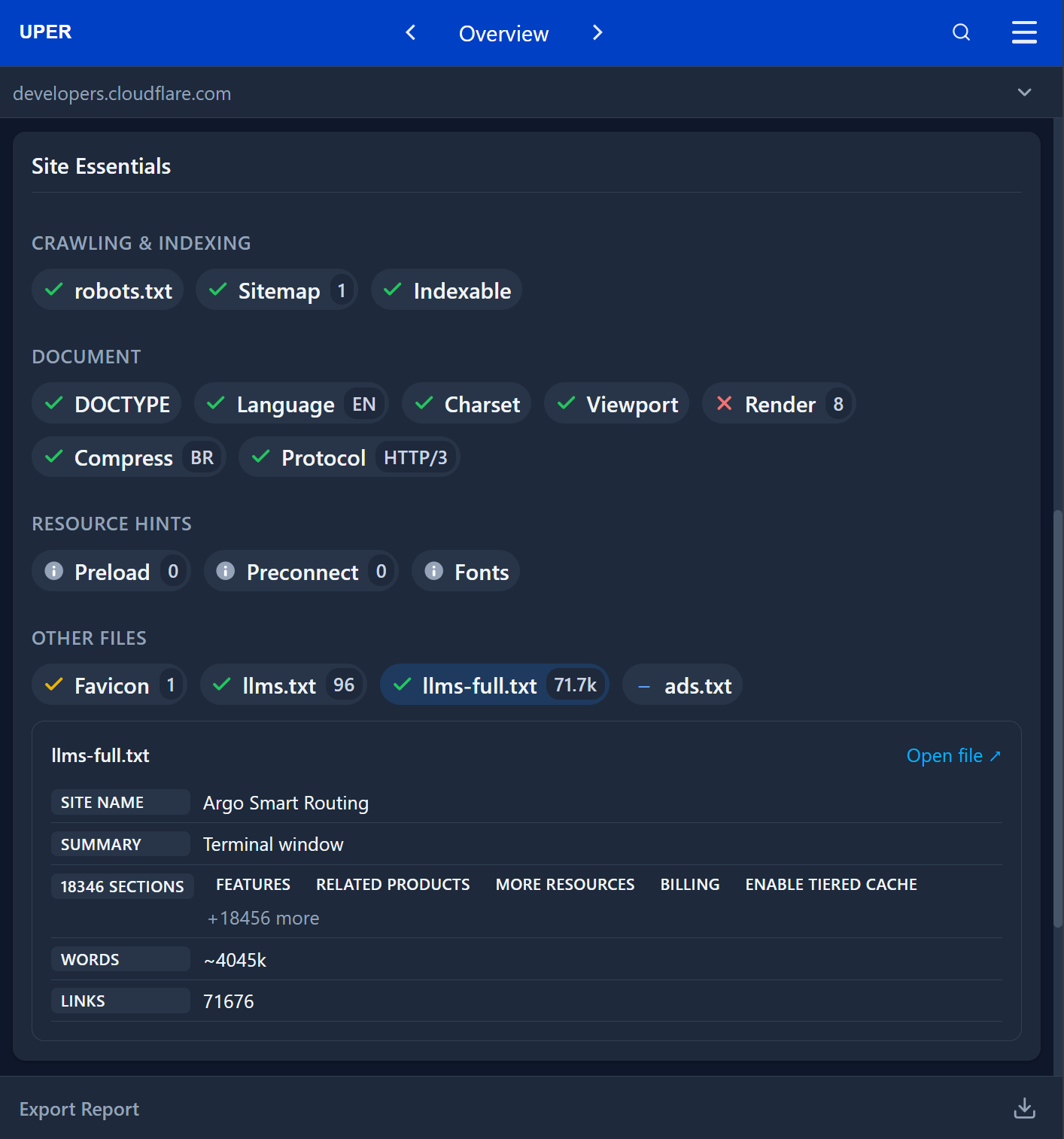Click the checkmark icon on robots.txt
The width and height of the screenshot is (1064, 1139).
coord(53,290)
